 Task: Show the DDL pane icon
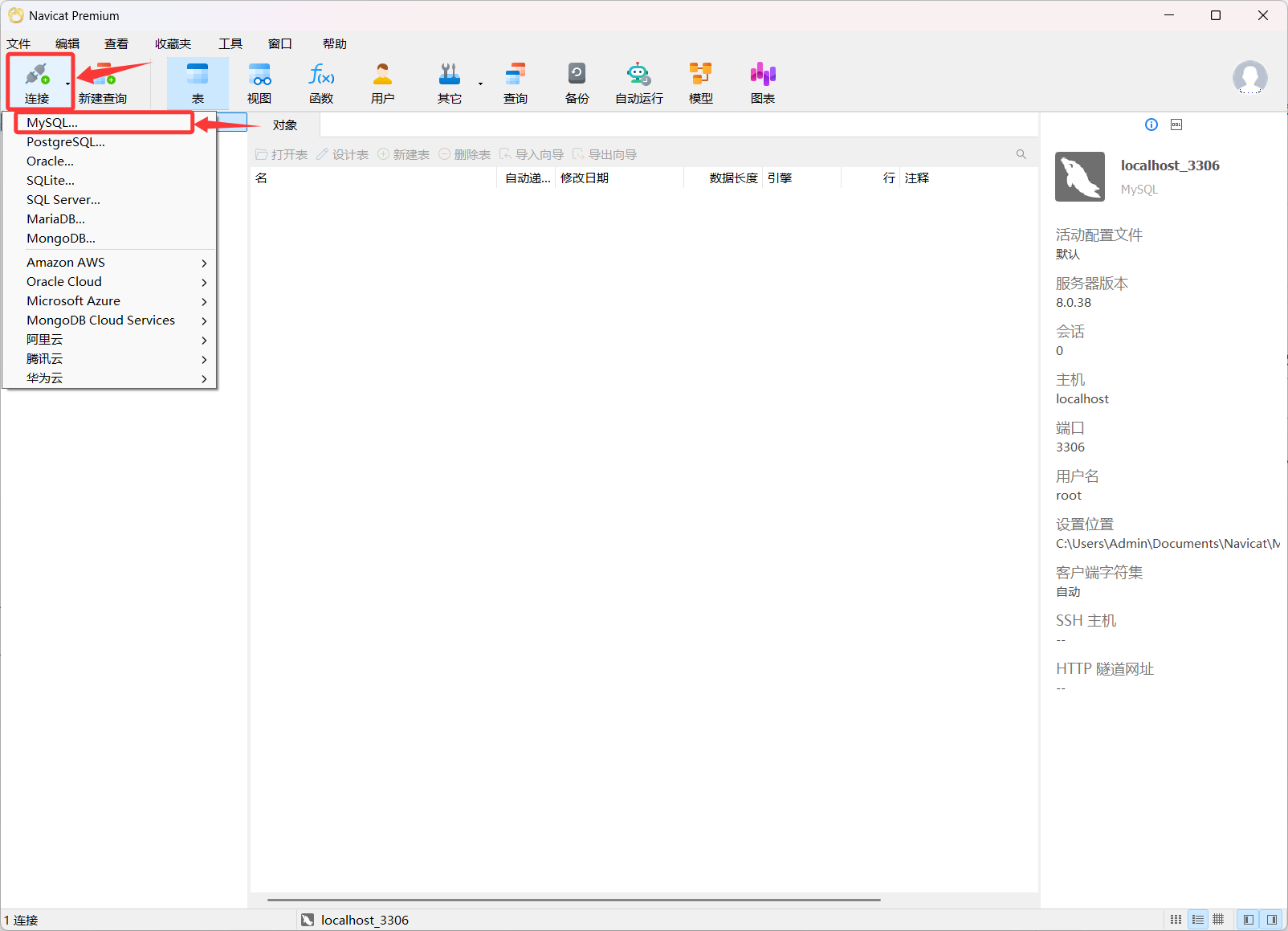(x=1176, y=125)
